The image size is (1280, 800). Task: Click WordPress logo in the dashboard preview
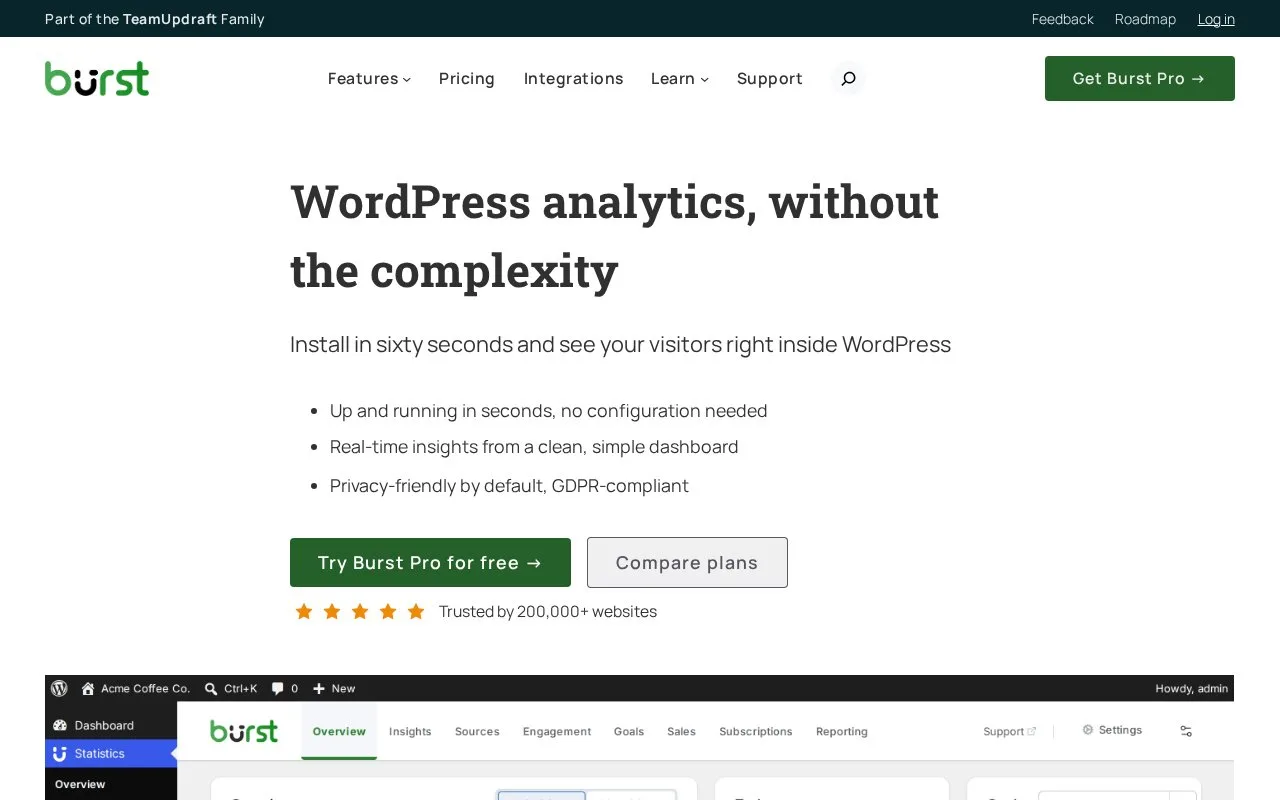tap(59, 688)
